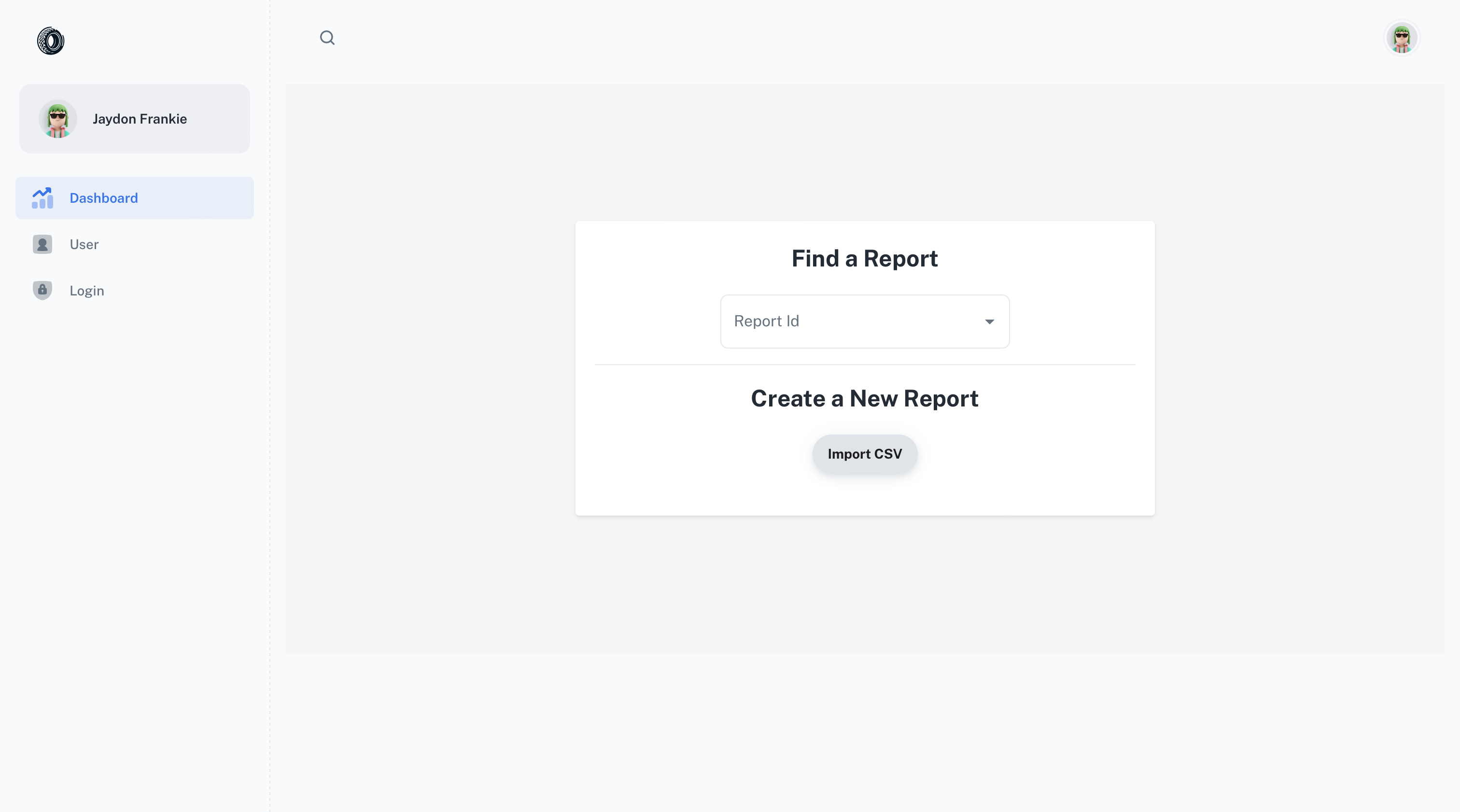
Task: Click the User person icon
Action: click(42, 244)
